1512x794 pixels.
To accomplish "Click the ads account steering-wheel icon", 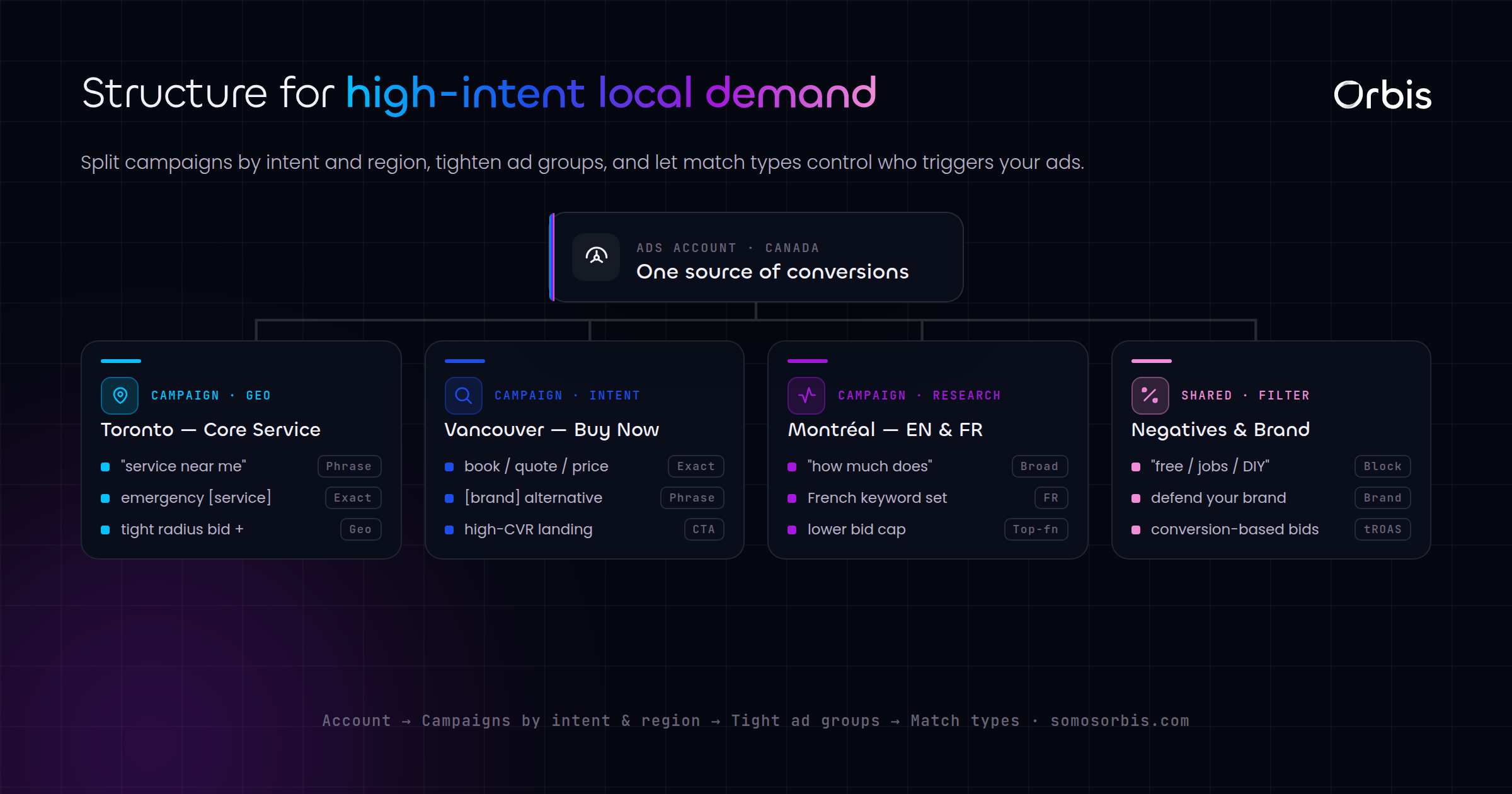I will (x=596, y=257).
